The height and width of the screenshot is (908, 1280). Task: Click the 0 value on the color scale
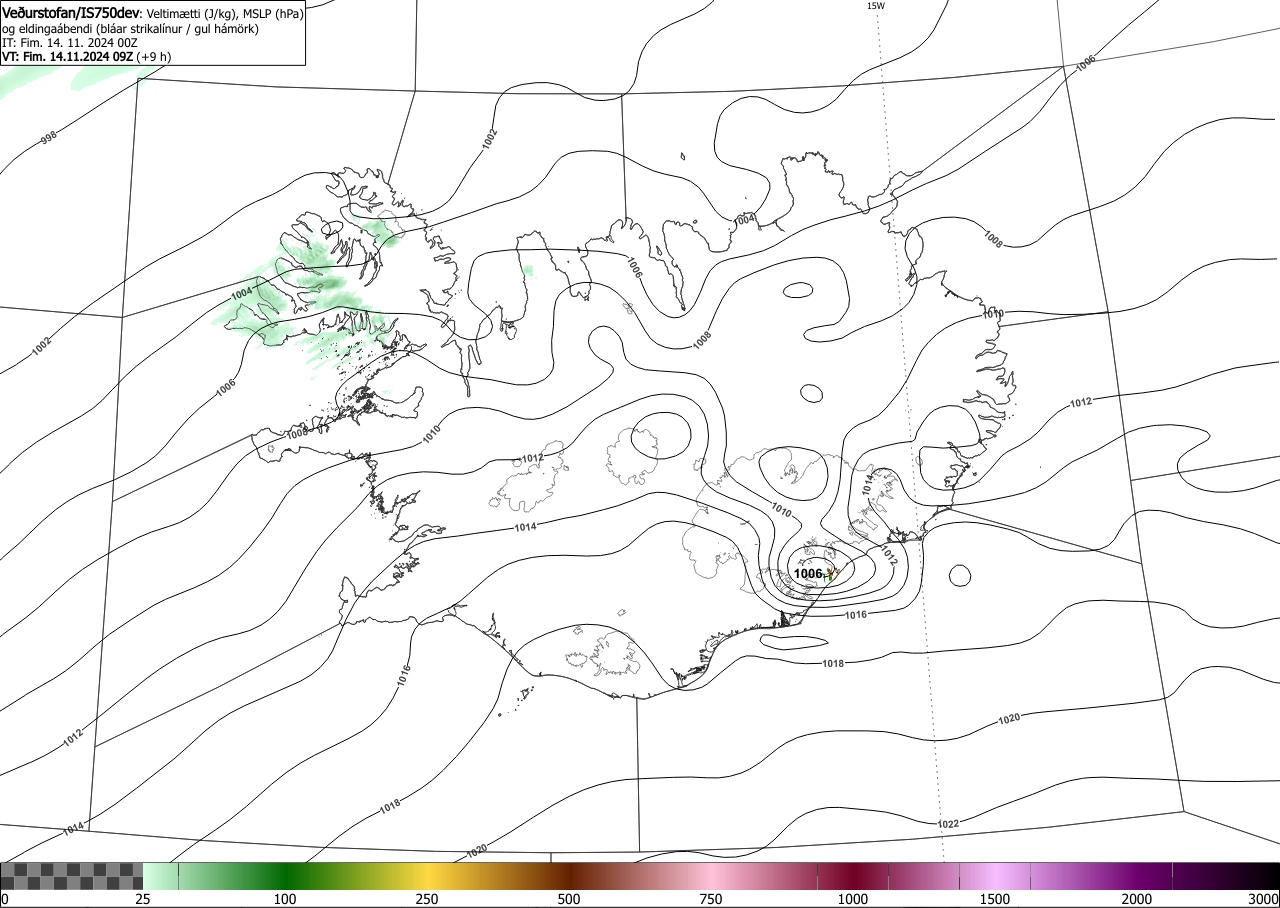(x=5, y=899)
